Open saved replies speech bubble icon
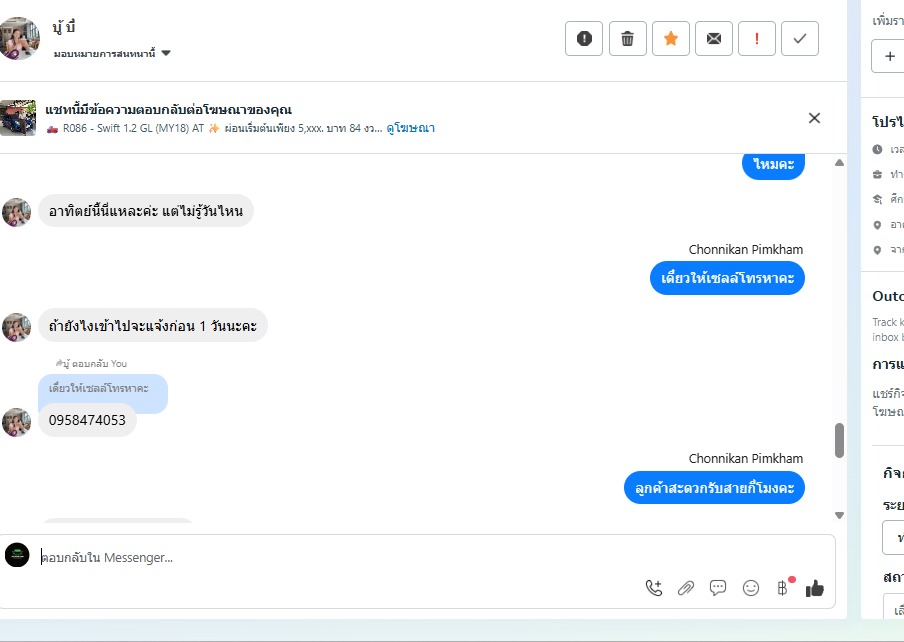Viewport: 904px width, 642px height. tap(718, 588)
